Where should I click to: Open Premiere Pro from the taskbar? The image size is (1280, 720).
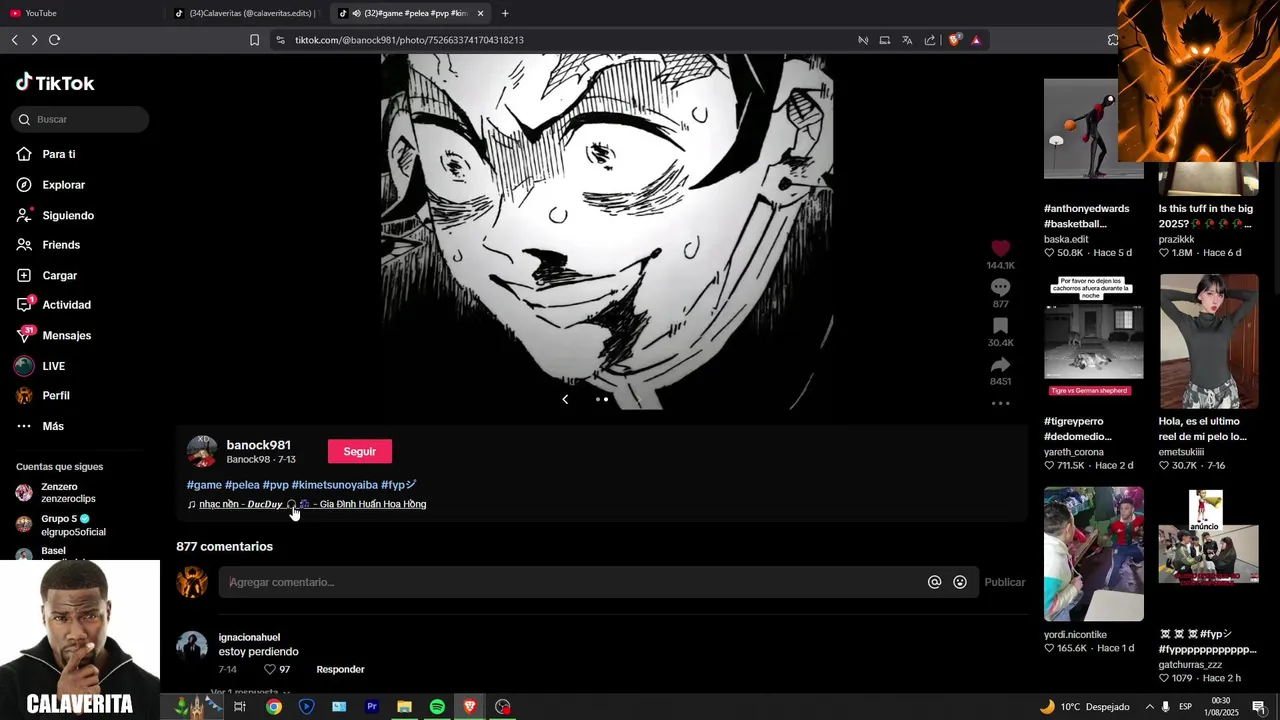372,707
